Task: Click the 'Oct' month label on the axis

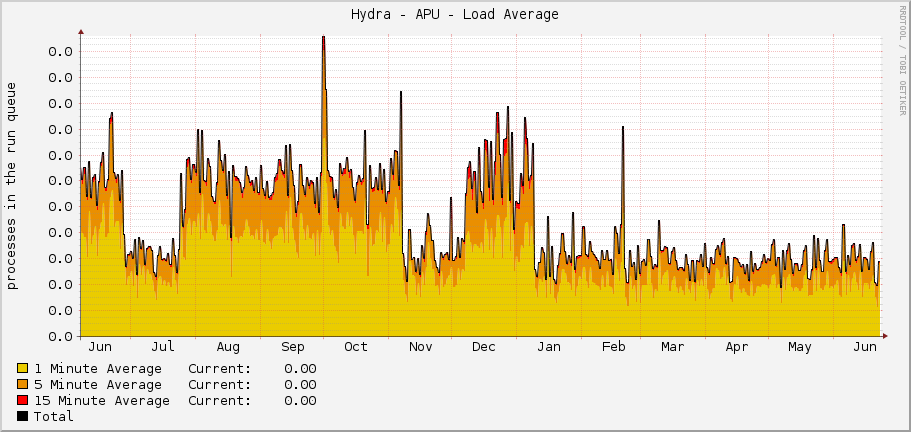Action: pos(356,347)
